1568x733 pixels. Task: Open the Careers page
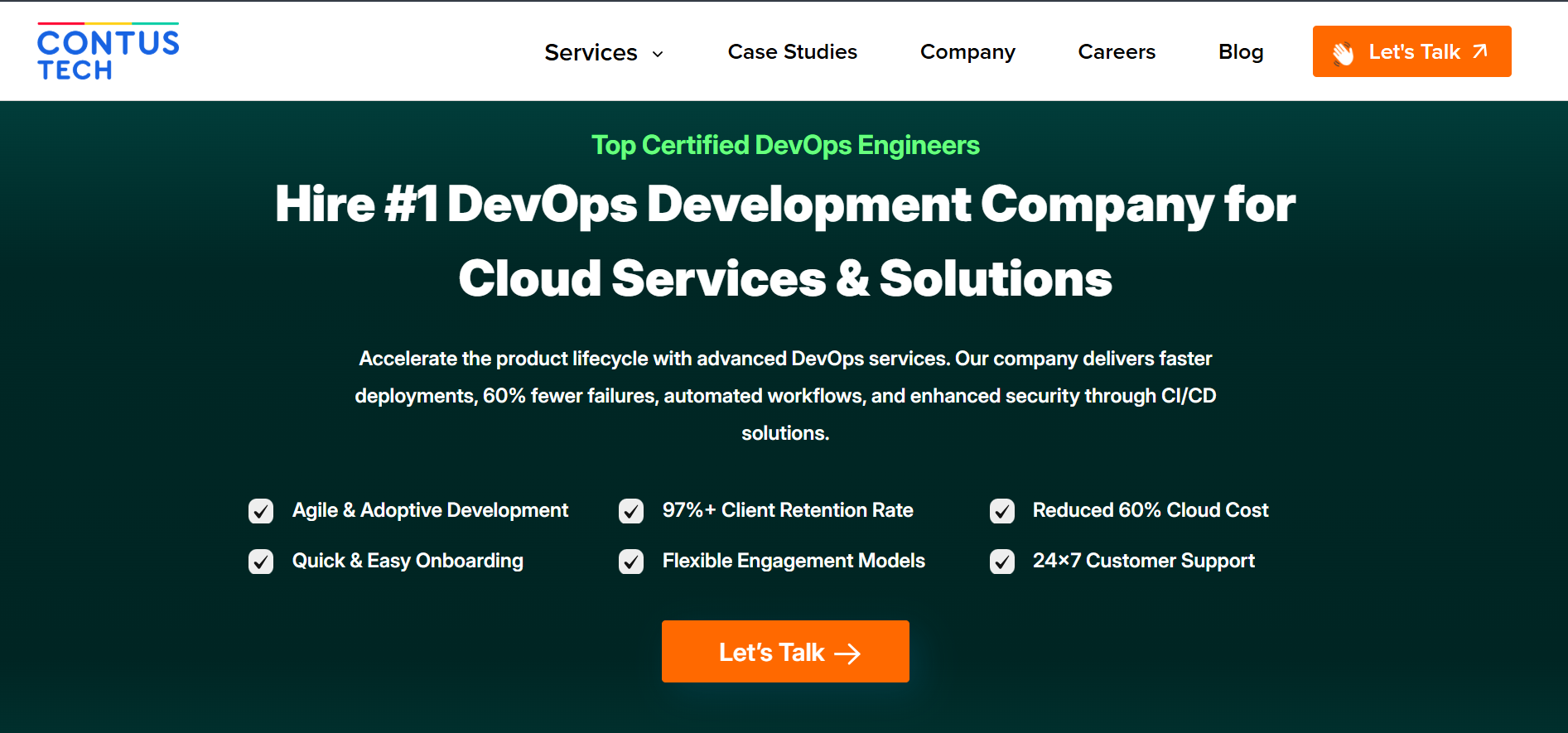[1117, 51]
